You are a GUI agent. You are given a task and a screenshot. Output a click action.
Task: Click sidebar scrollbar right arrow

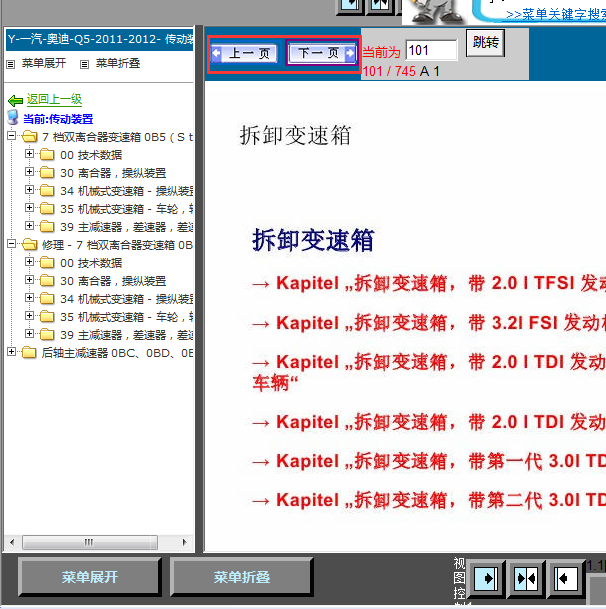pyautogui.click(x=185, y=542)
